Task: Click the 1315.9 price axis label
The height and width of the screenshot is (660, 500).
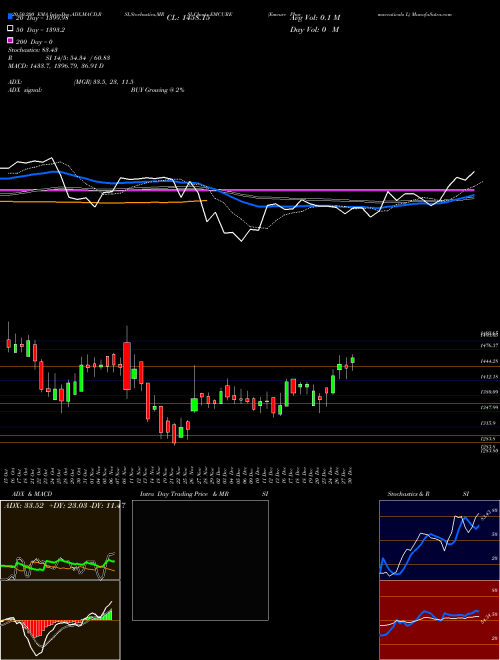Action: click(490, 423)
